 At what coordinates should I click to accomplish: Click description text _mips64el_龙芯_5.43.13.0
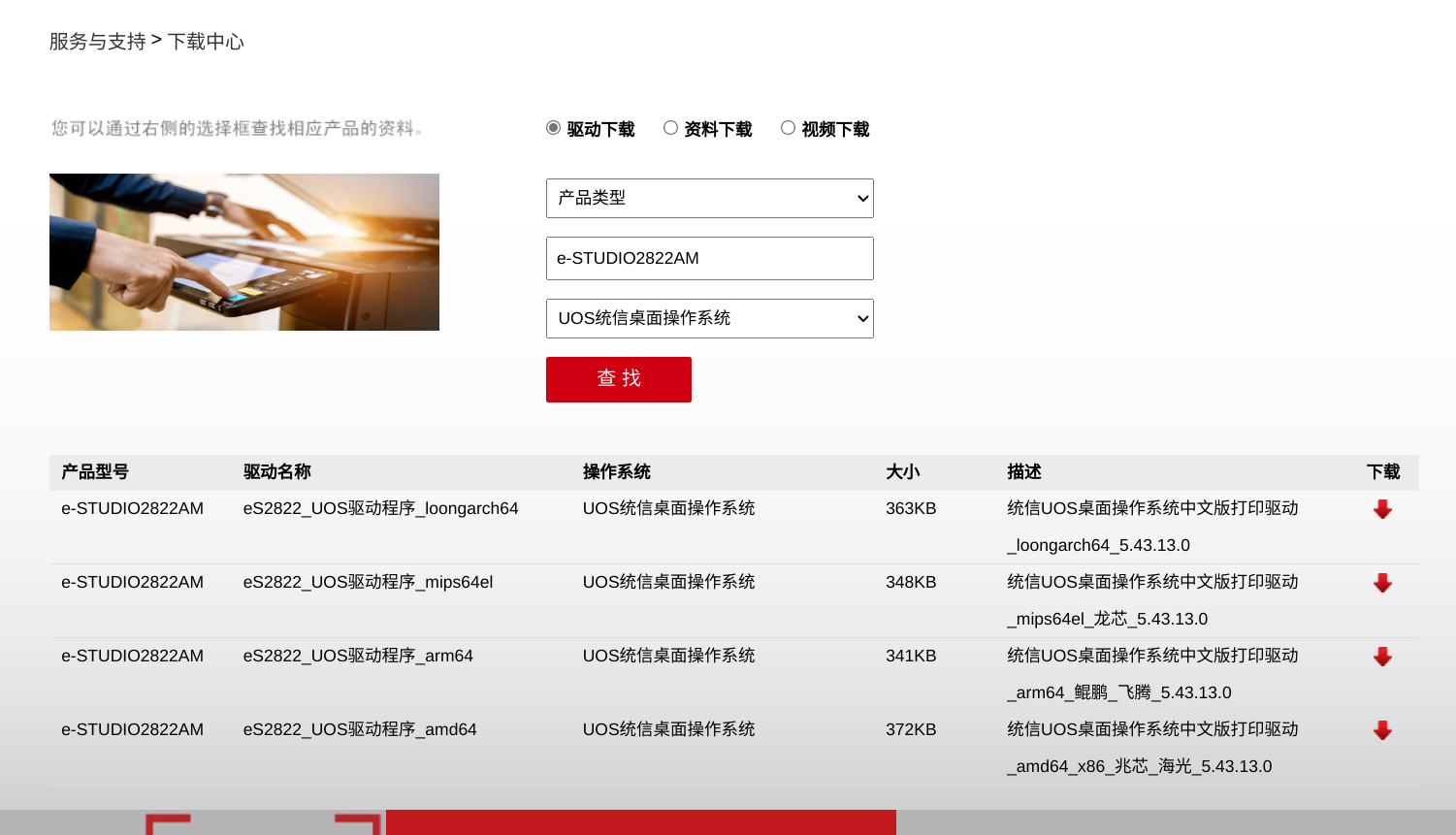(x=1108, y=619)
